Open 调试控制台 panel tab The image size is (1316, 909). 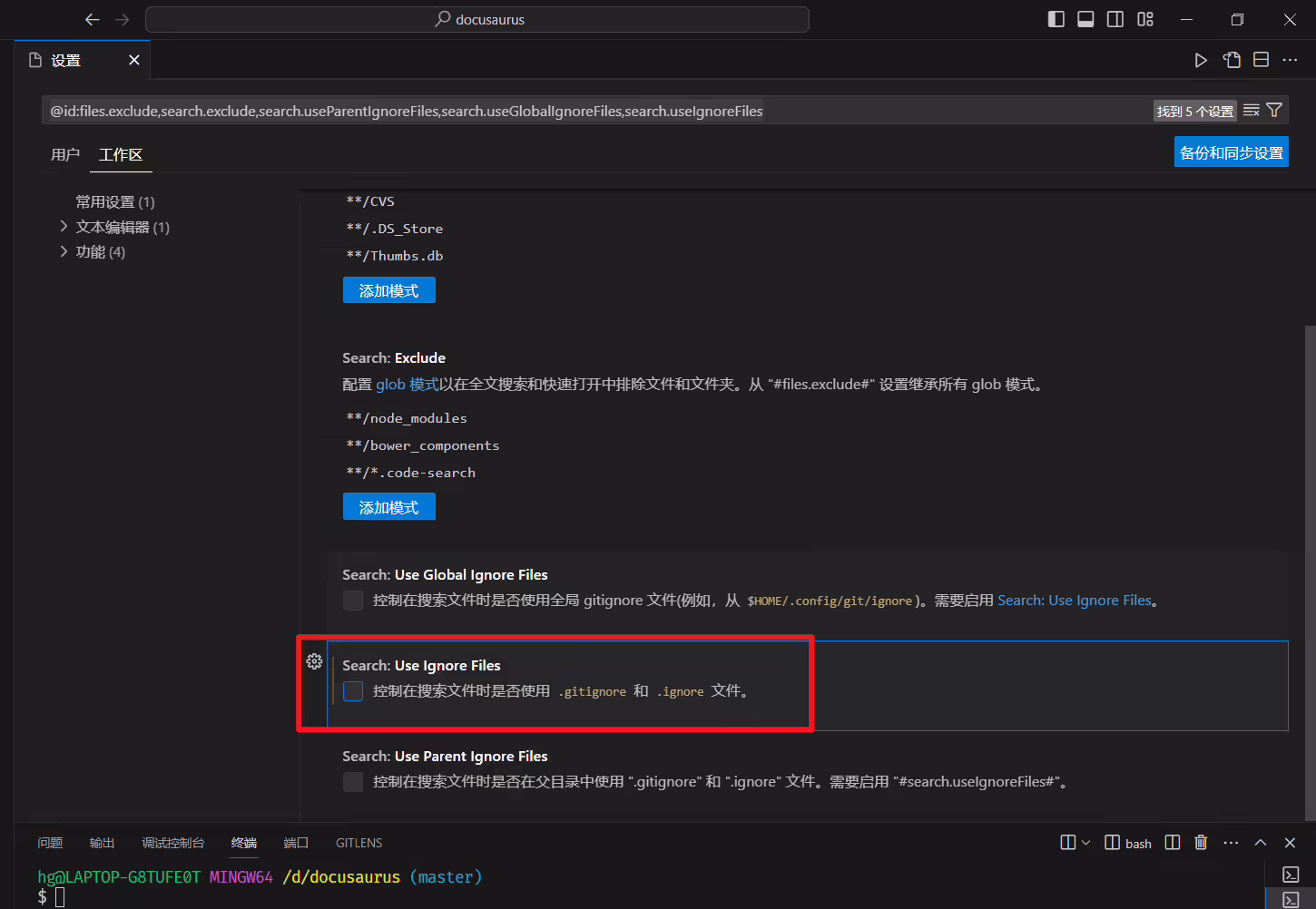173,843
